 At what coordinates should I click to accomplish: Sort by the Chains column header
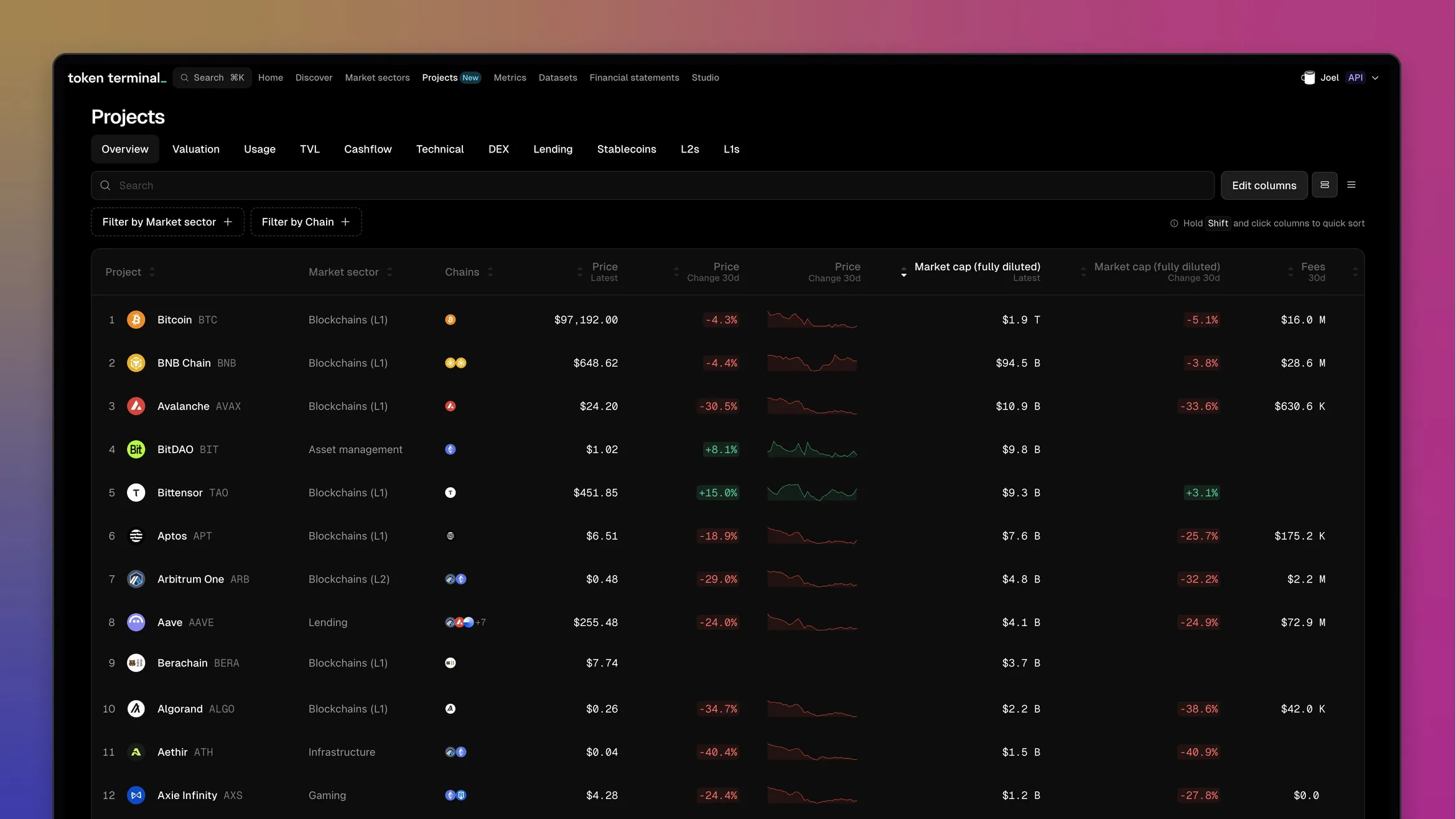coord(469,272)
